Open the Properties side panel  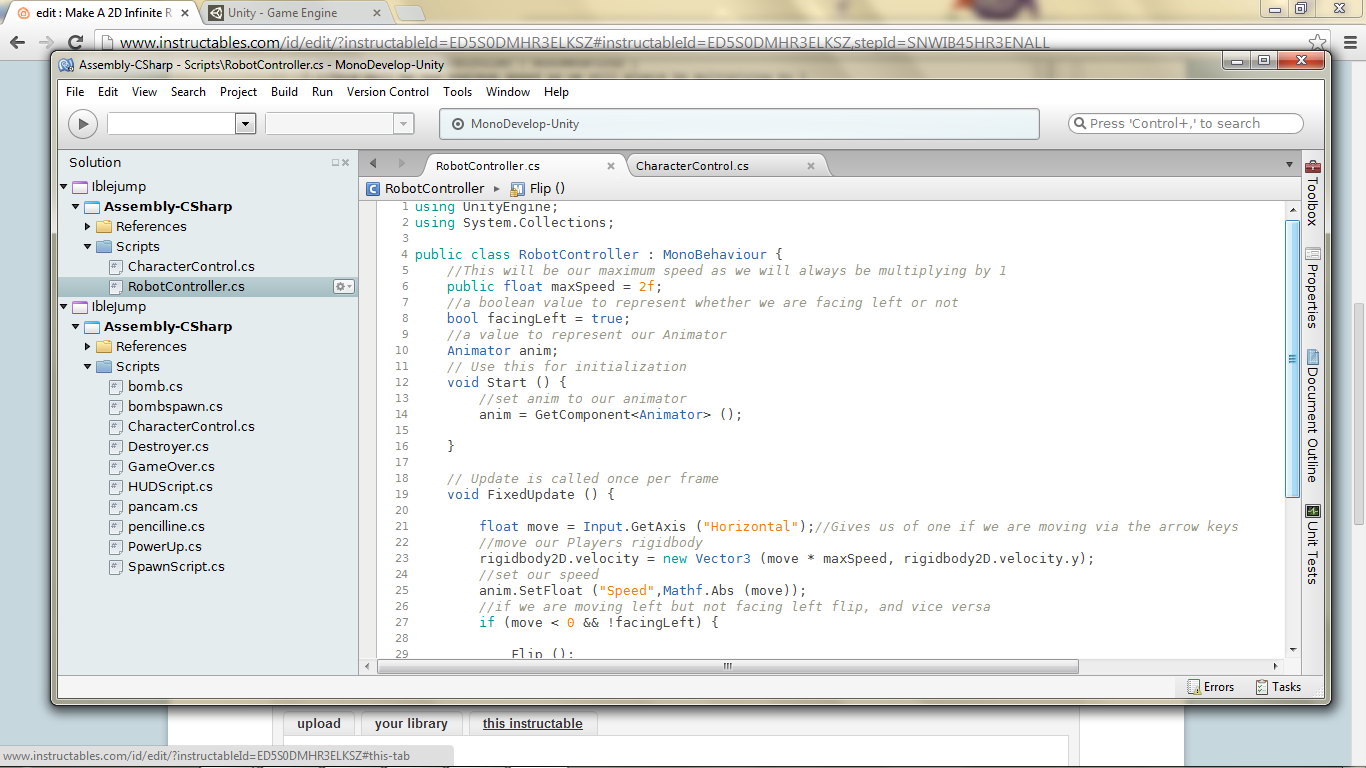pos(1313,282)
